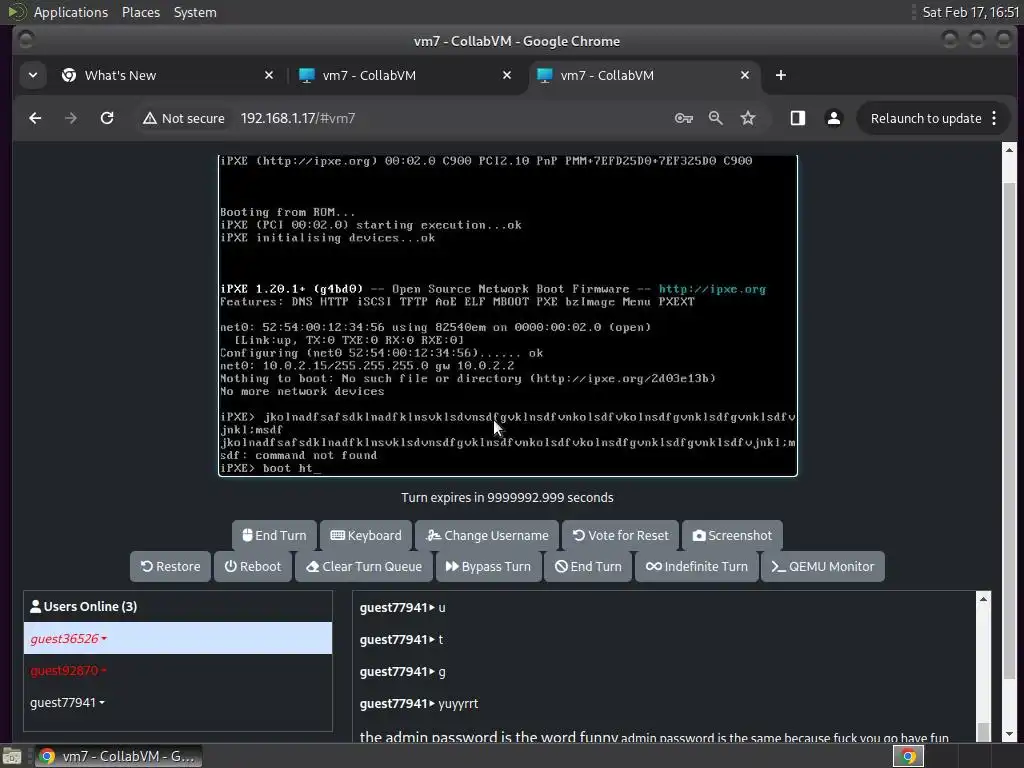
Task: Click the forward navigation arrow
Action: 71,118
